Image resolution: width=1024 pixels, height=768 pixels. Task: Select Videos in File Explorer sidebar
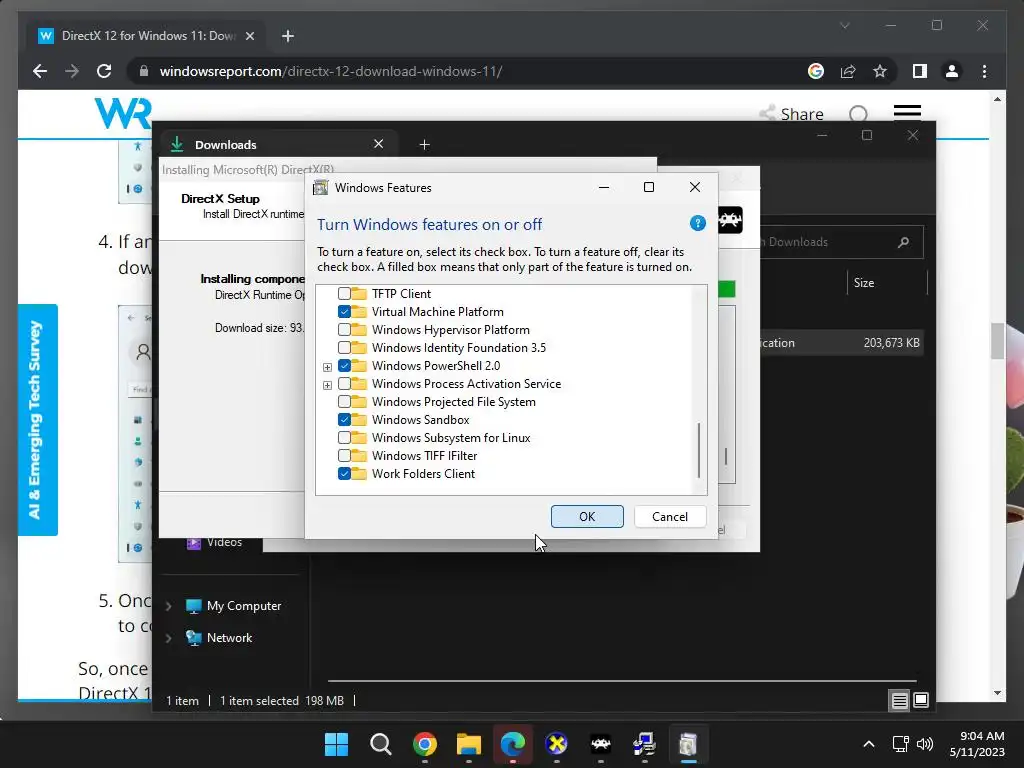[224, 542]
